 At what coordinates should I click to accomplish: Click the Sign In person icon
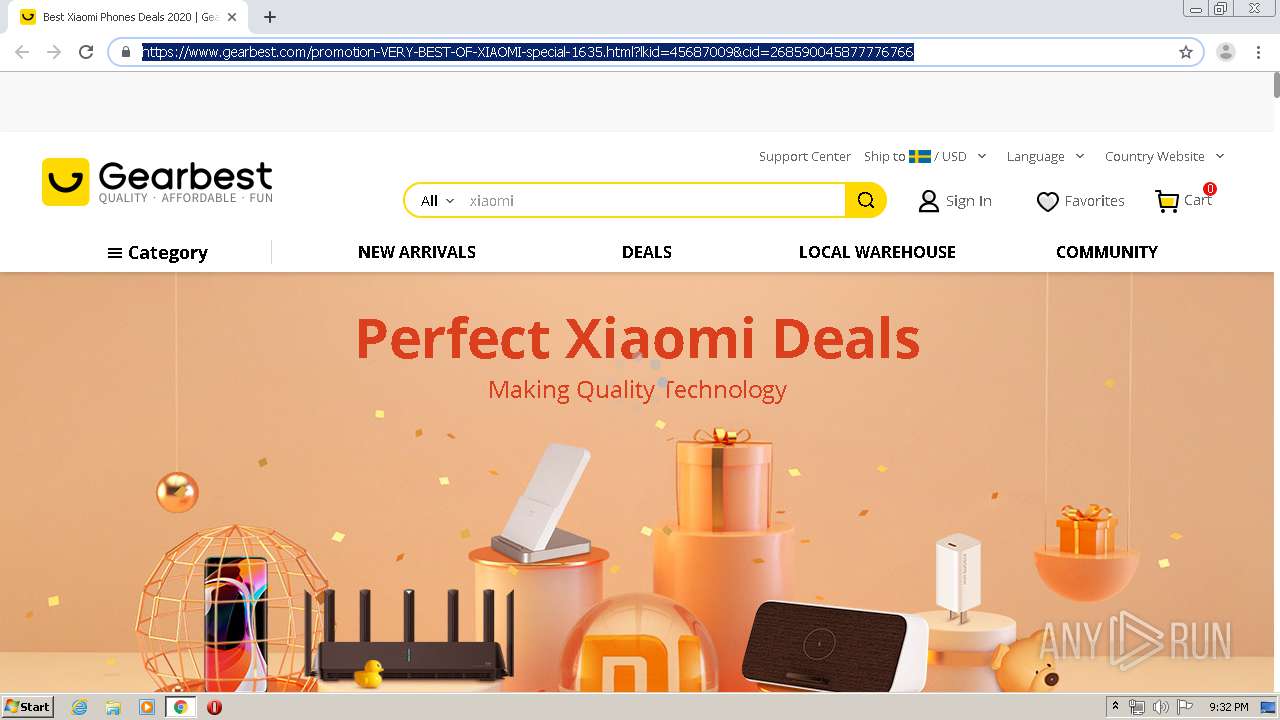(x=929, y=202)
